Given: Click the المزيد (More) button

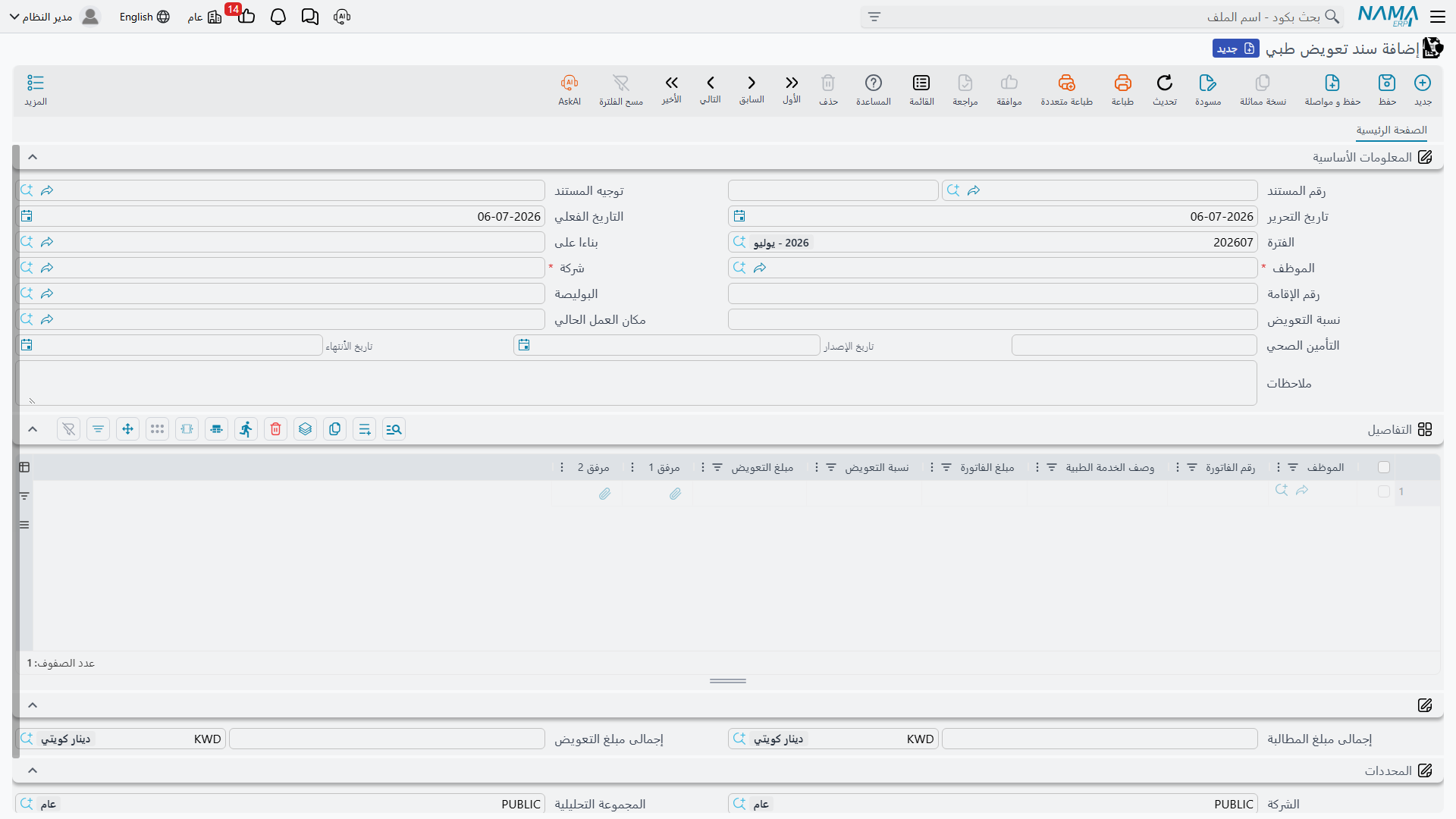Looking at the screenshot, I should point(36,89).
